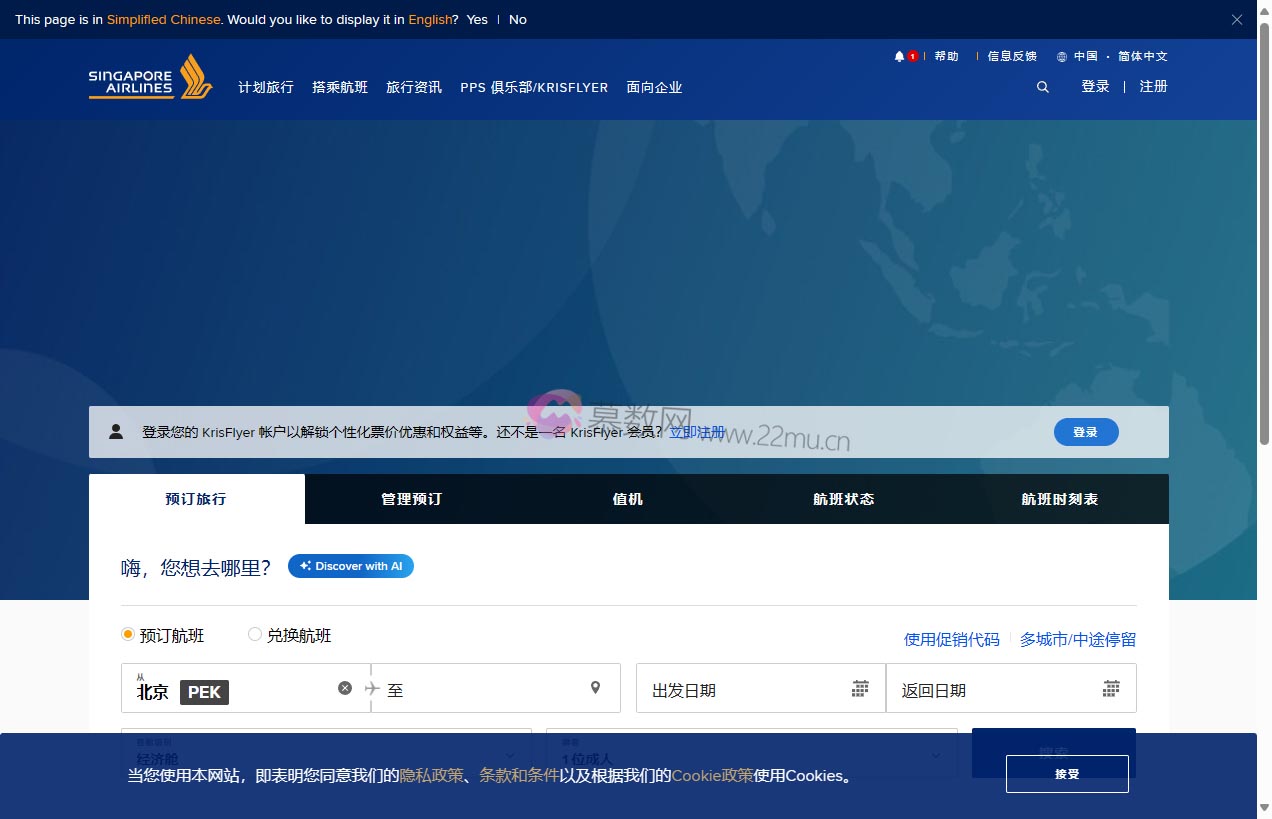Viewport: 1272px width, 819px height.
Task: Open the notification bell icon
Action: click(x=899, y=56)
